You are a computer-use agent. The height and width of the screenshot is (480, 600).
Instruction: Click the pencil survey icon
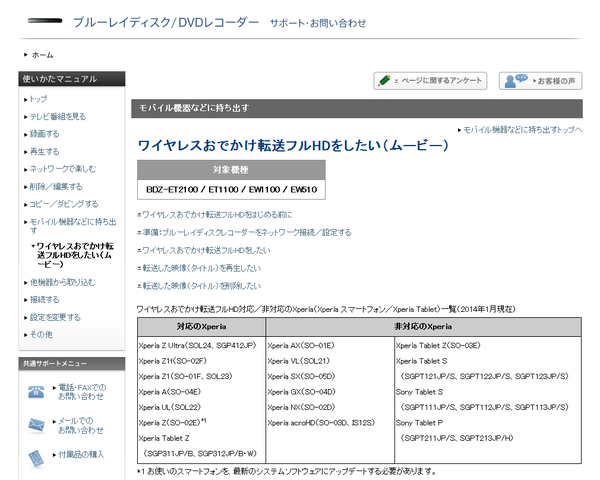[384, 80]
